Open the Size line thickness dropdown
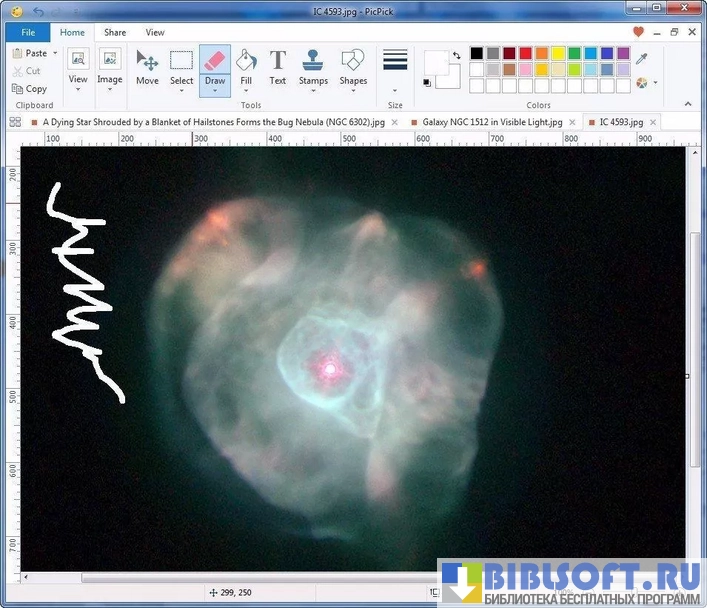The width and height of the screenshot is (707, 608). click(x=395, y=88)
